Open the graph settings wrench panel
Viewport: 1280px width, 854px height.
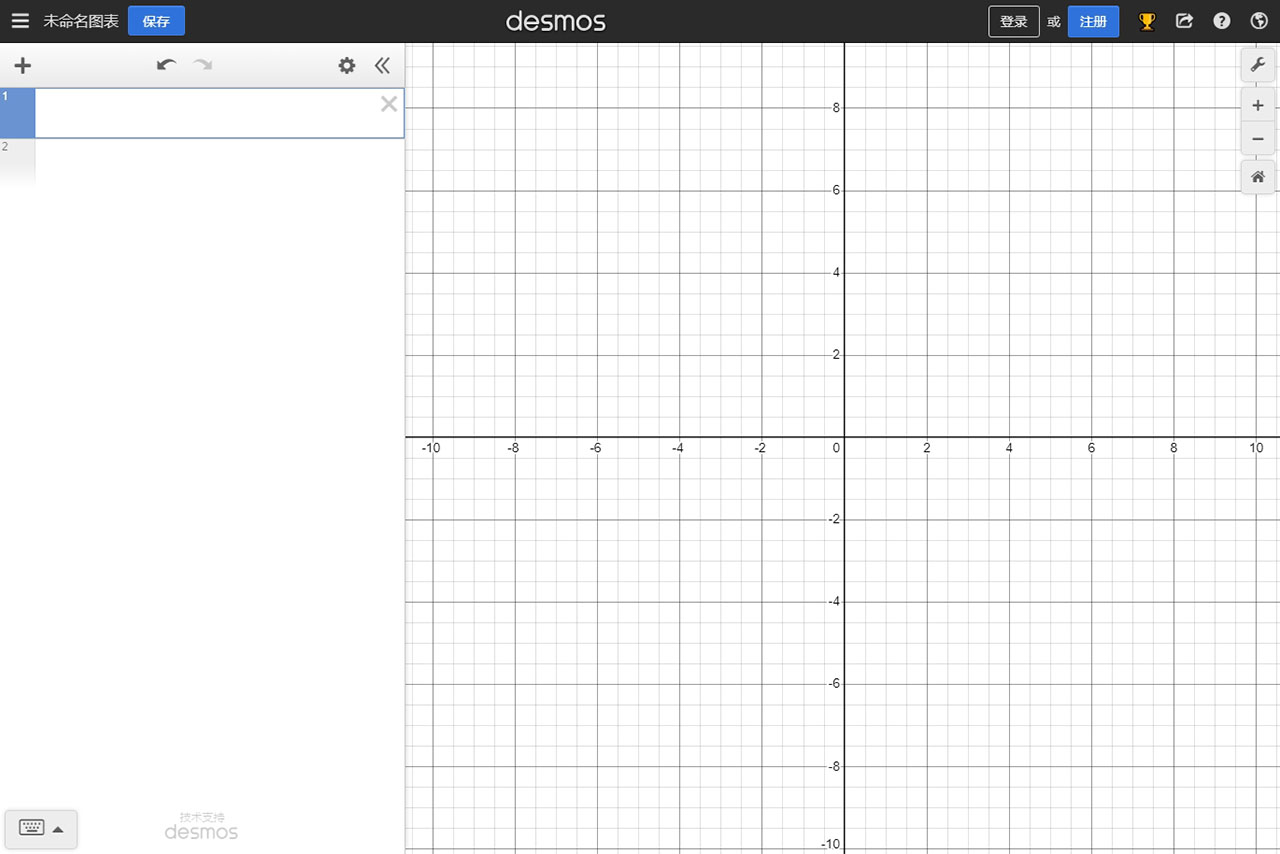click(1257, 64)
